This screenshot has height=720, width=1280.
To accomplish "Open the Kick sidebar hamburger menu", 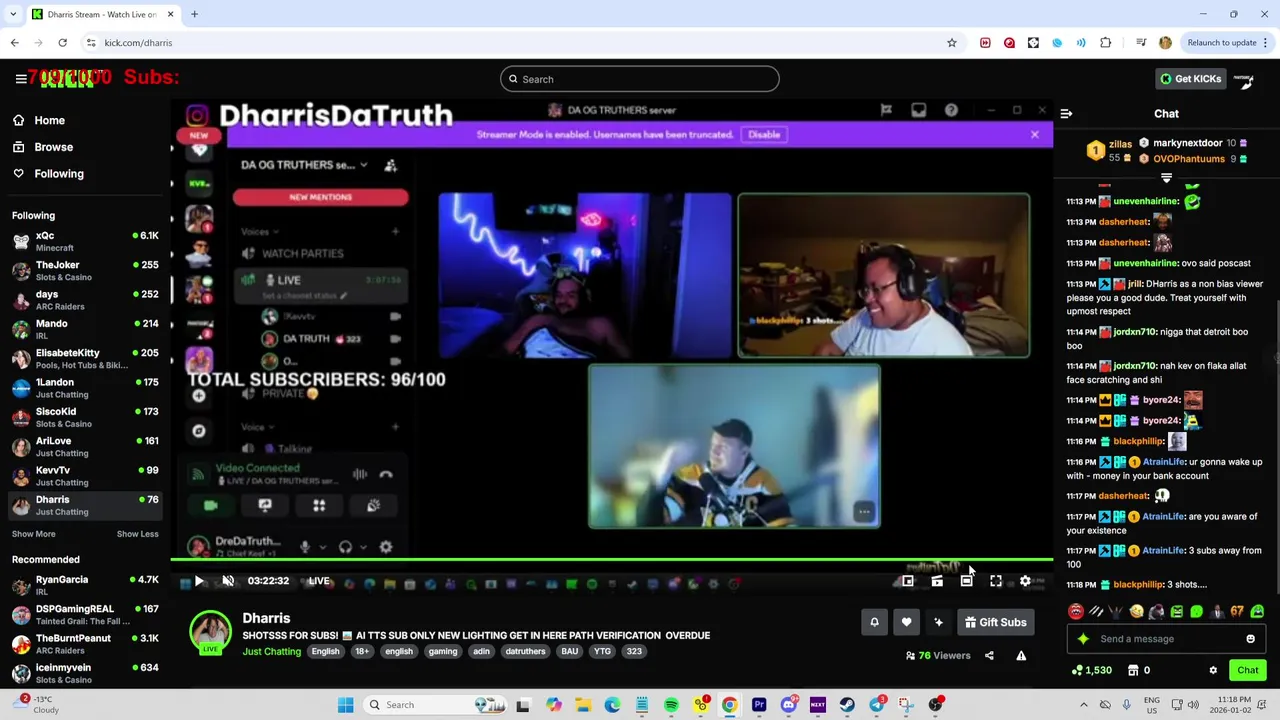I will pos(20,79).
